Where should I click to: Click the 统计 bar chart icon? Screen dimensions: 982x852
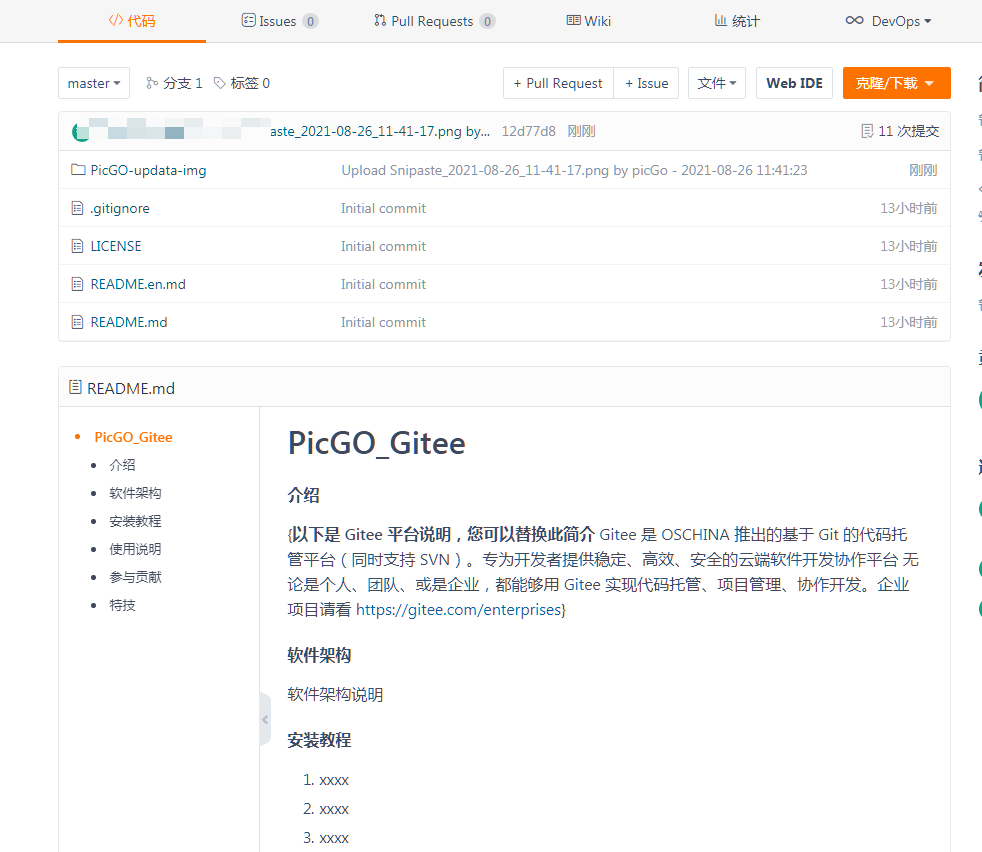pos(721,20)
